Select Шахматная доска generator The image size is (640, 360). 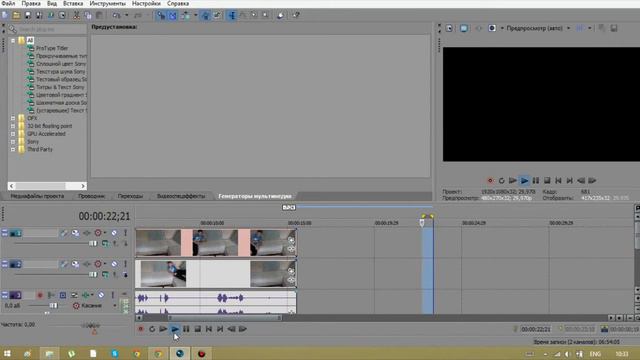[x=61, y=102]
